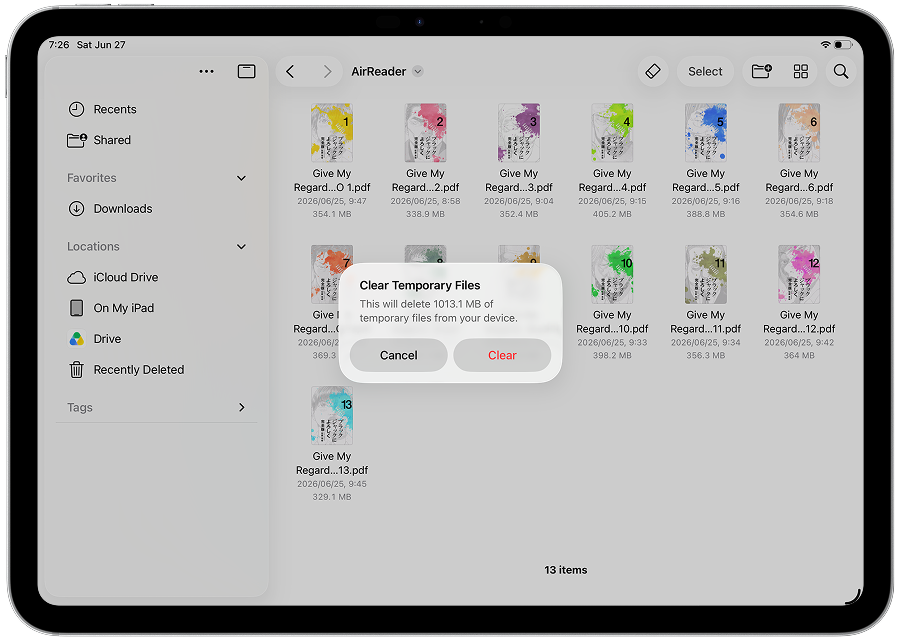Go forward with the right chevron

pyautogui.click(x=327, y=71)
